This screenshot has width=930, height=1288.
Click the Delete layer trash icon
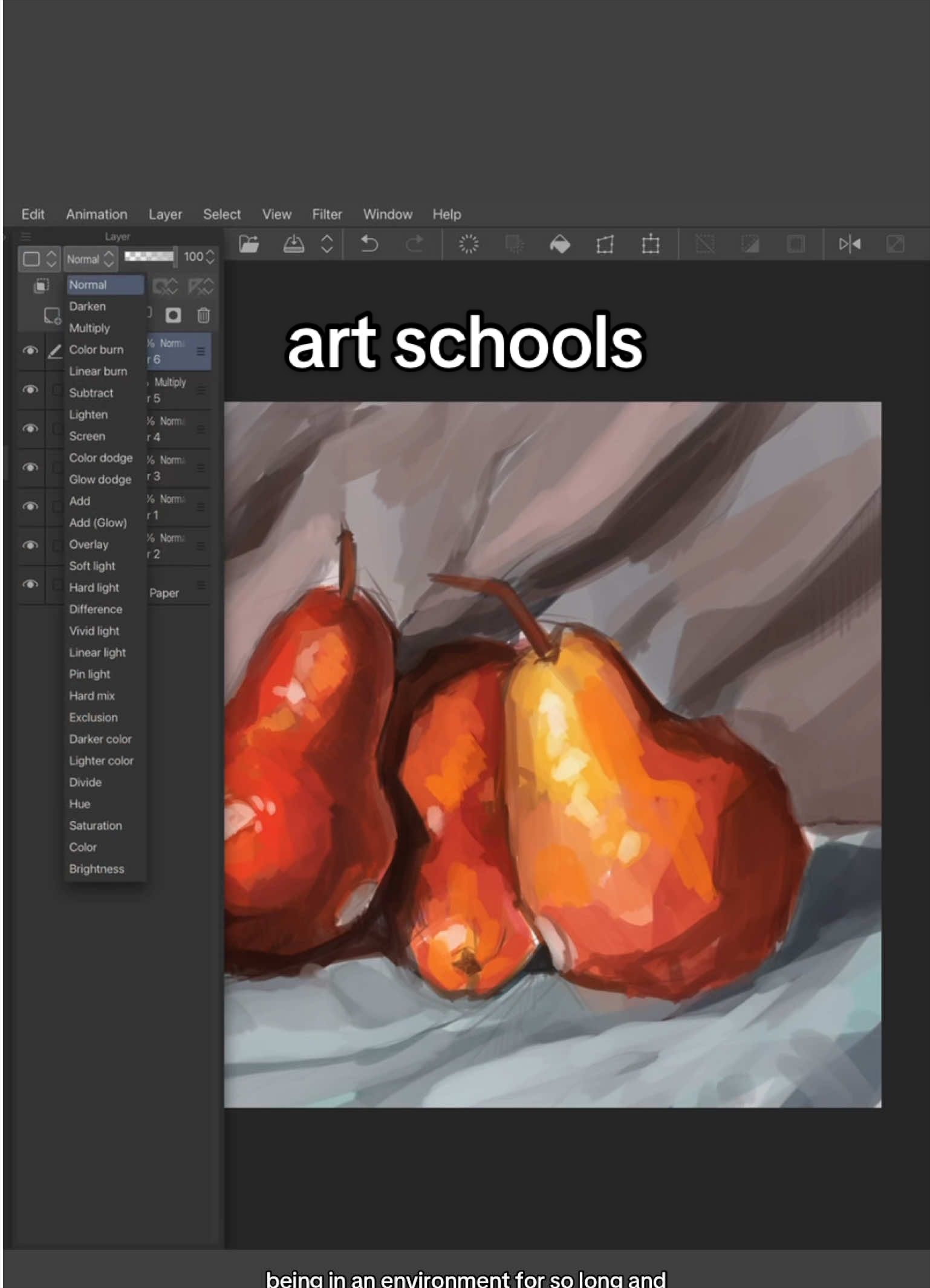[204, 315]
